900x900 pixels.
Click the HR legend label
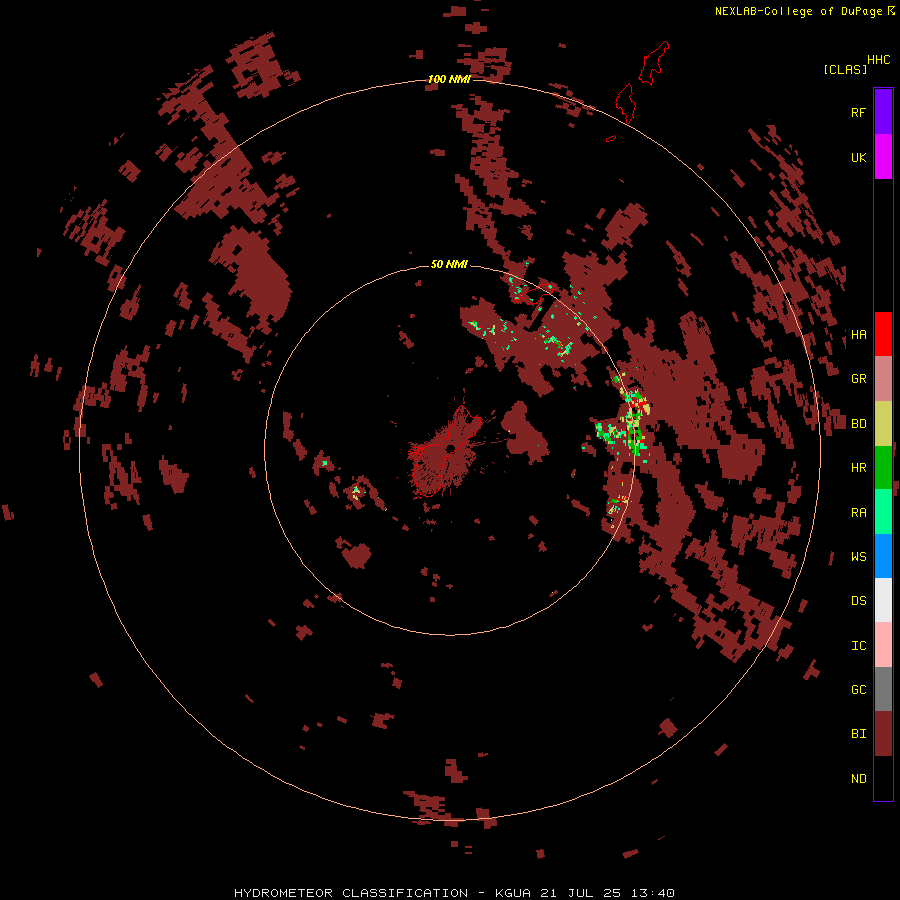[x=858, y=468]
